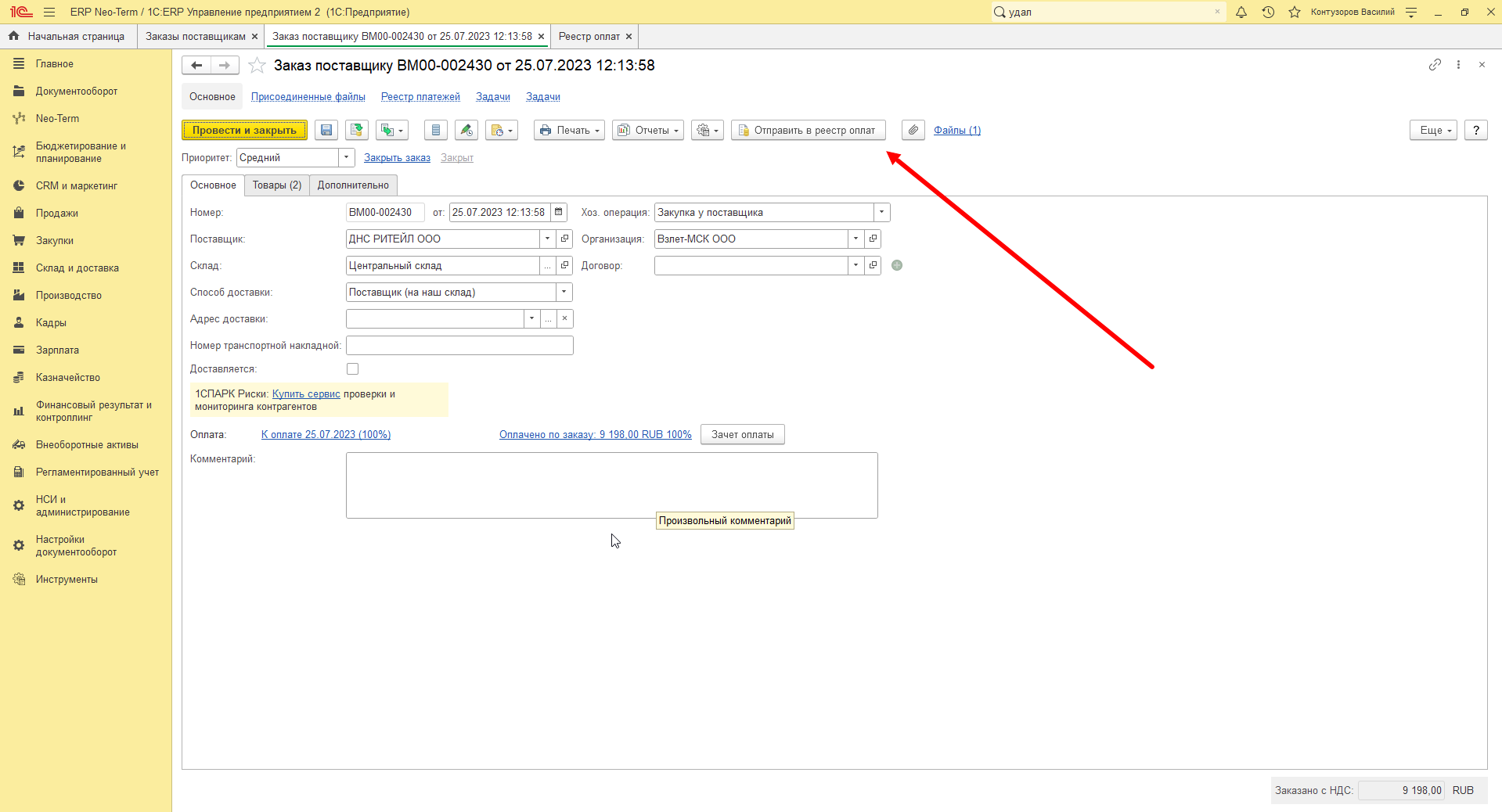Open favorites star in title bar
Viewport: 1502px width, 812px height.
[x=1295, y=12]
